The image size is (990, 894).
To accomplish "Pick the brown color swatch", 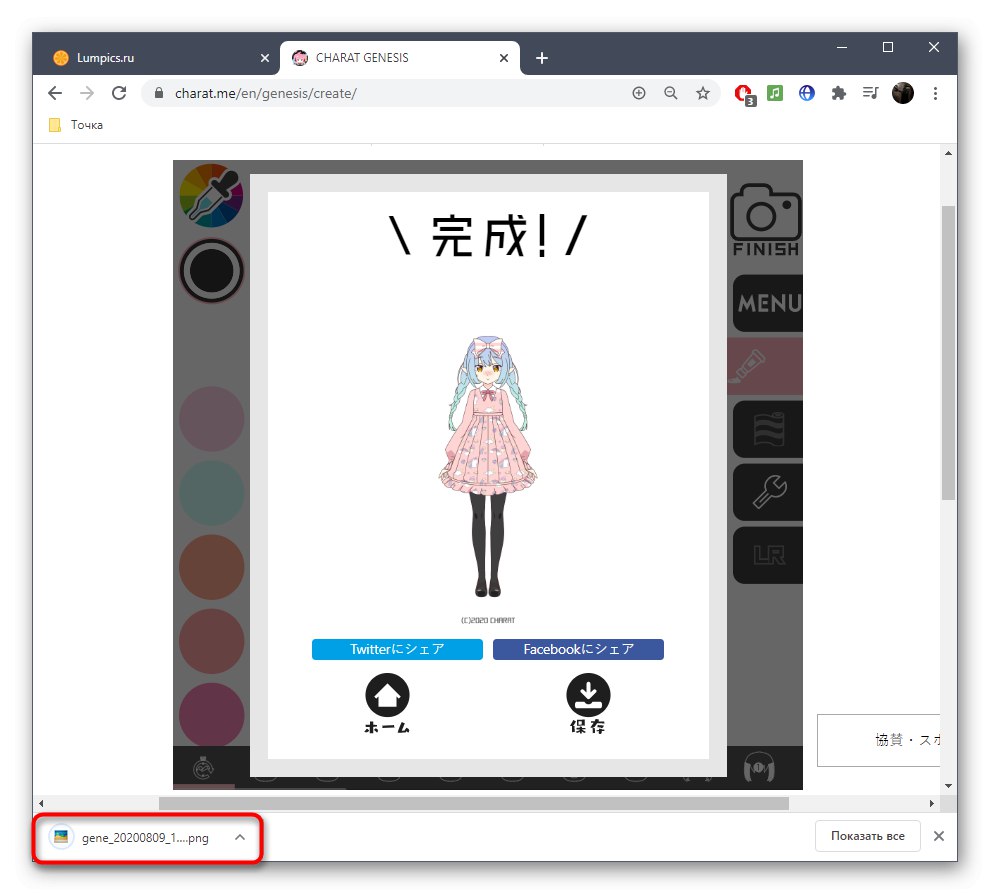I will pos(212,567).
